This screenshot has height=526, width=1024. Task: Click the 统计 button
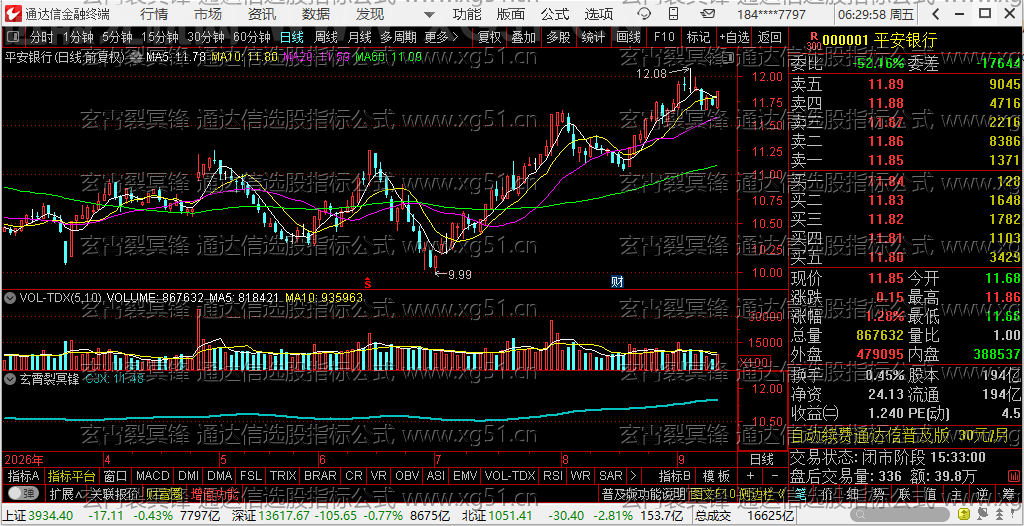(593, 38)
